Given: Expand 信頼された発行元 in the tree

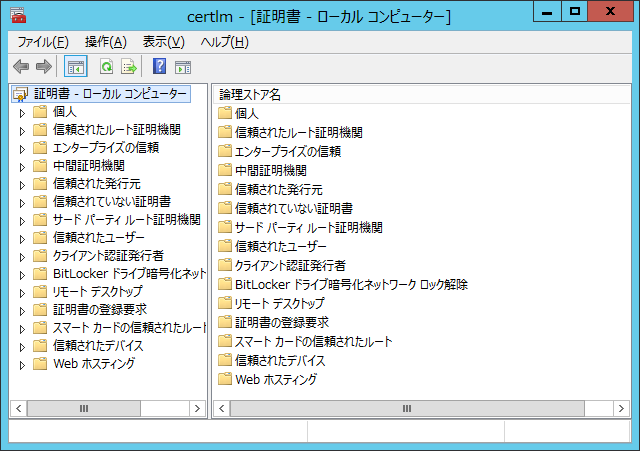Looking at the screenshot, I should click(x=22, y=185).
